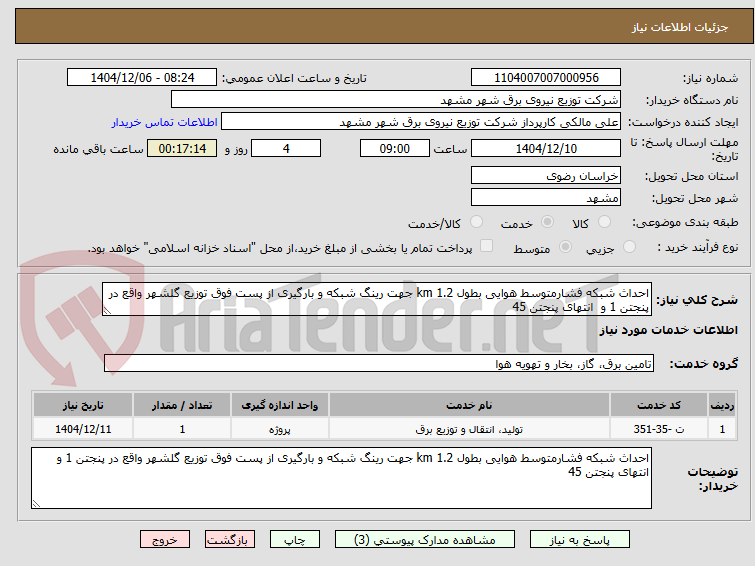Click the تاریخ و ساعت اعلان عمومی field
The image size is (755, 566).
(x=142, y=78)
